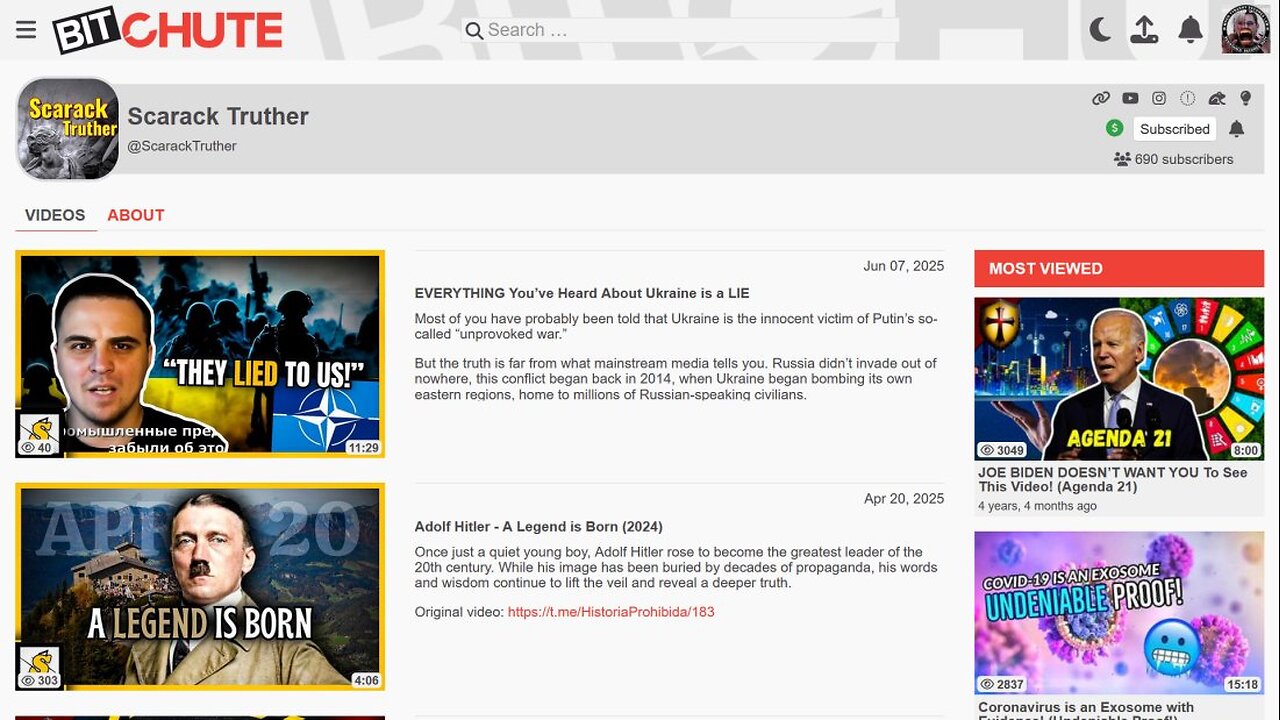Click the Apr 20, 2025 date
The width and height of the screenshot is (1280, 720).
[x=904, y=499]
